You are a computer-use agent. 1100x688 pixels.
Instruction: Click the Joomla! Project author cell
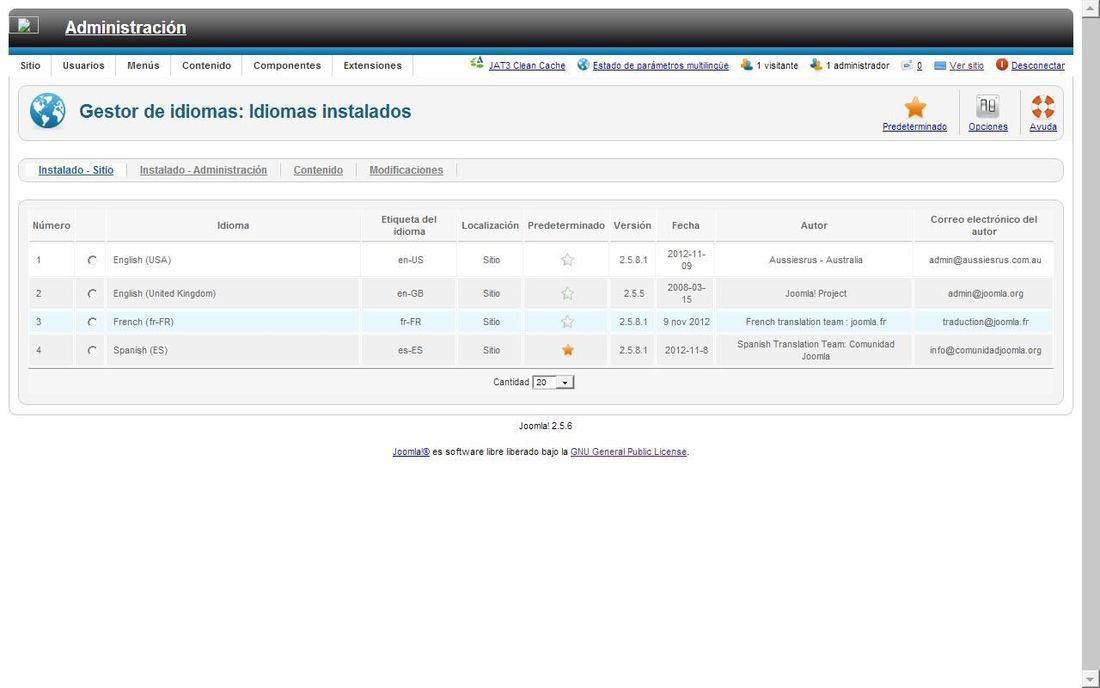pos(815,293)
